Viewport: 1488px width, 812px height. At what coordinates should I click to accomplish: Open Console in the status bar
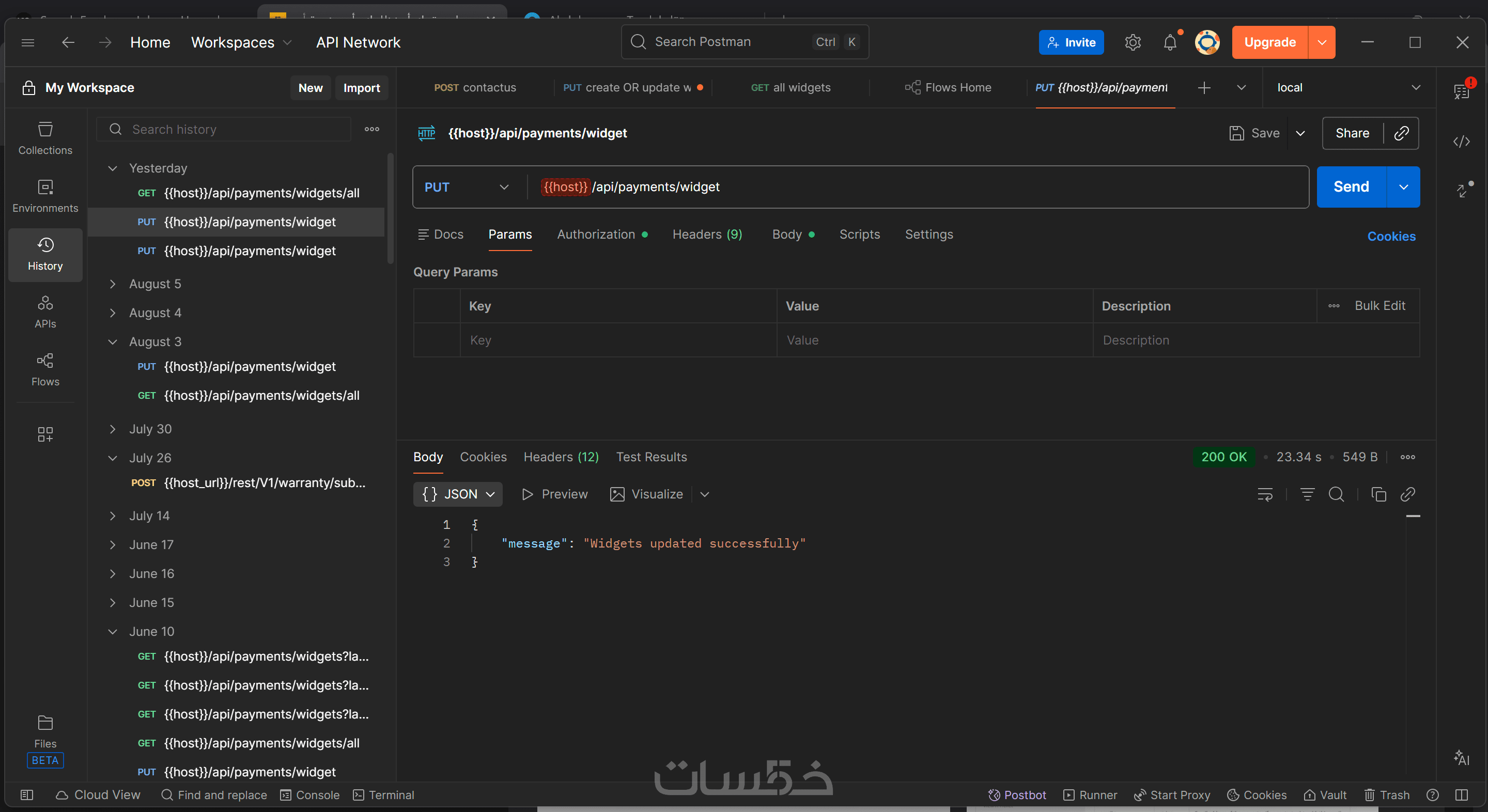pos(309,795)
